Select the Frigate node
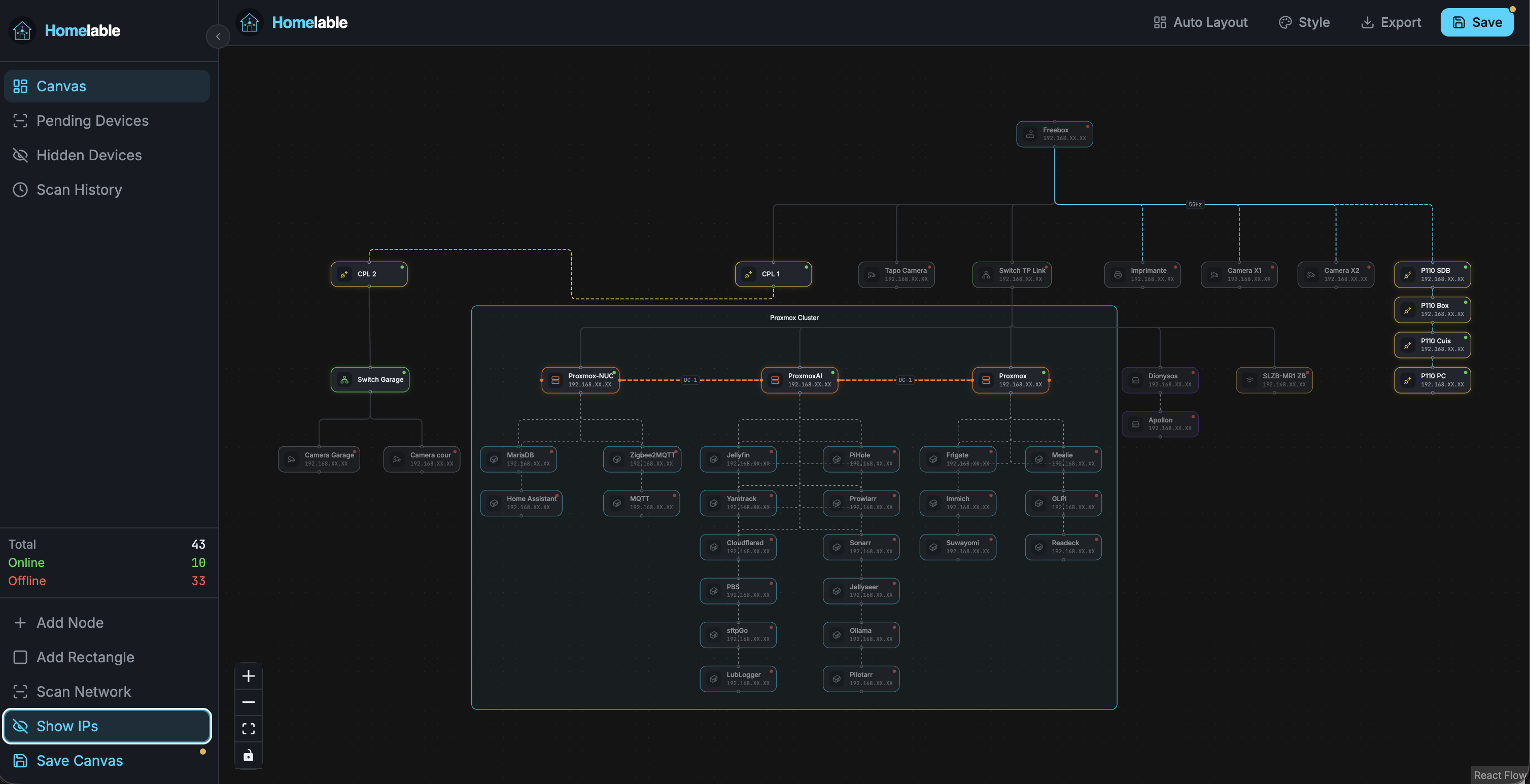 tap(958, 459)
